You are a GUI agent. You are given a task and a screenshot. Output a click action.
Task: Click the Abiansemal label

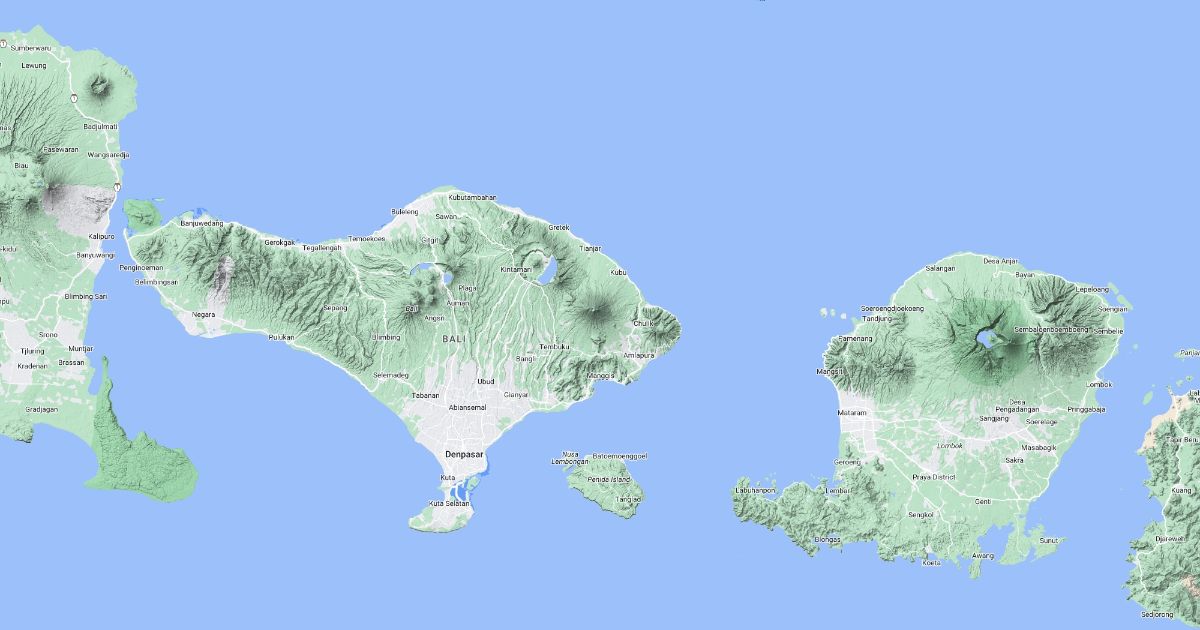468,408
